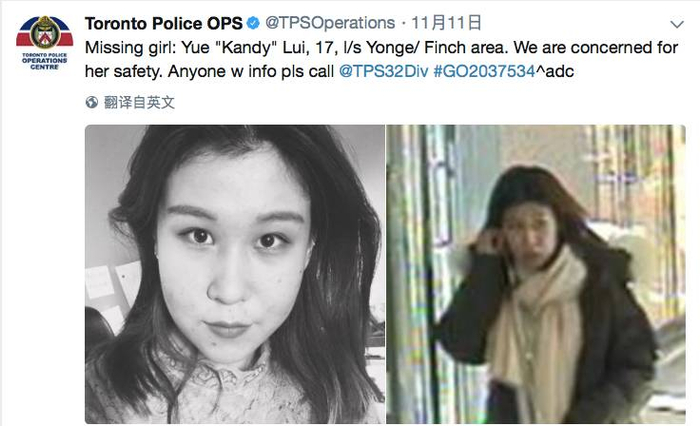This screenshot has height=426, width=700.
Task: Click the "Yonge/ Finch area" text
Action: pyautogui.click(x=437, y=47)
